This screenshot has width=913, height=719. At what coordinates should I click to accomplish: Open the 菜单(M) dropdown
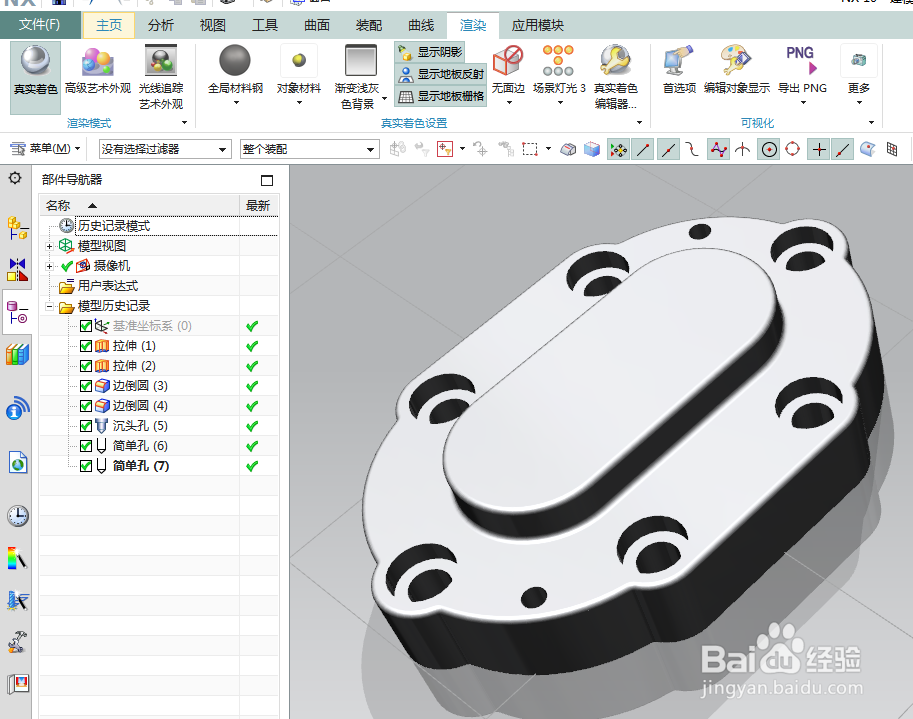(x=45, y=149)
